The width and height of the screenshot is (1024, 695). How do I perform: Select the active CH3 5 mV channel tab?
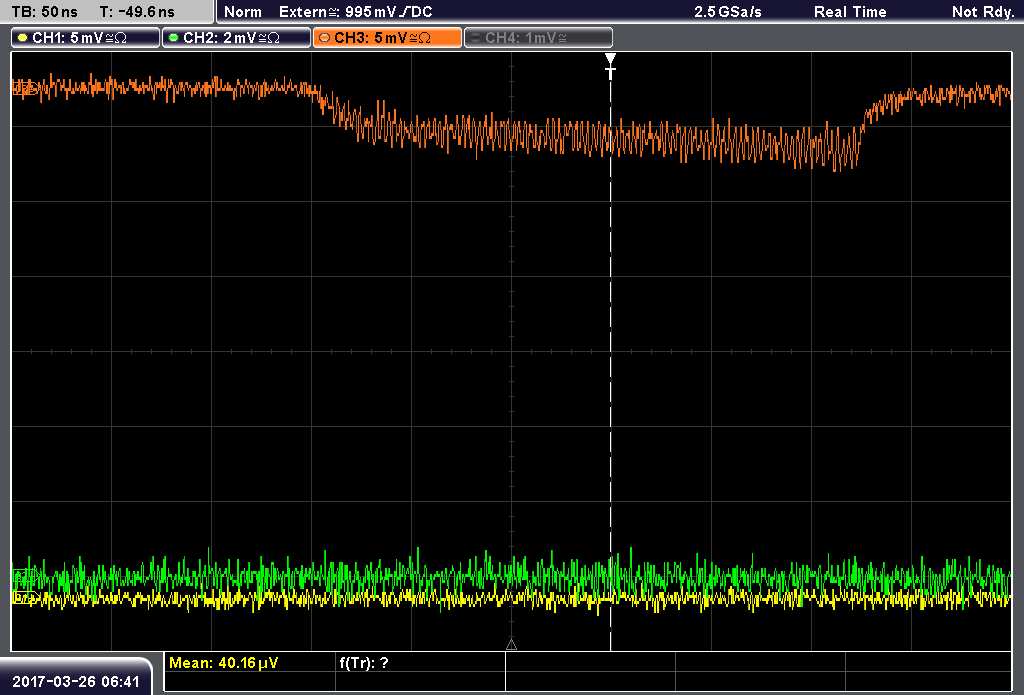pyautogui.click(x=387, y=38)
